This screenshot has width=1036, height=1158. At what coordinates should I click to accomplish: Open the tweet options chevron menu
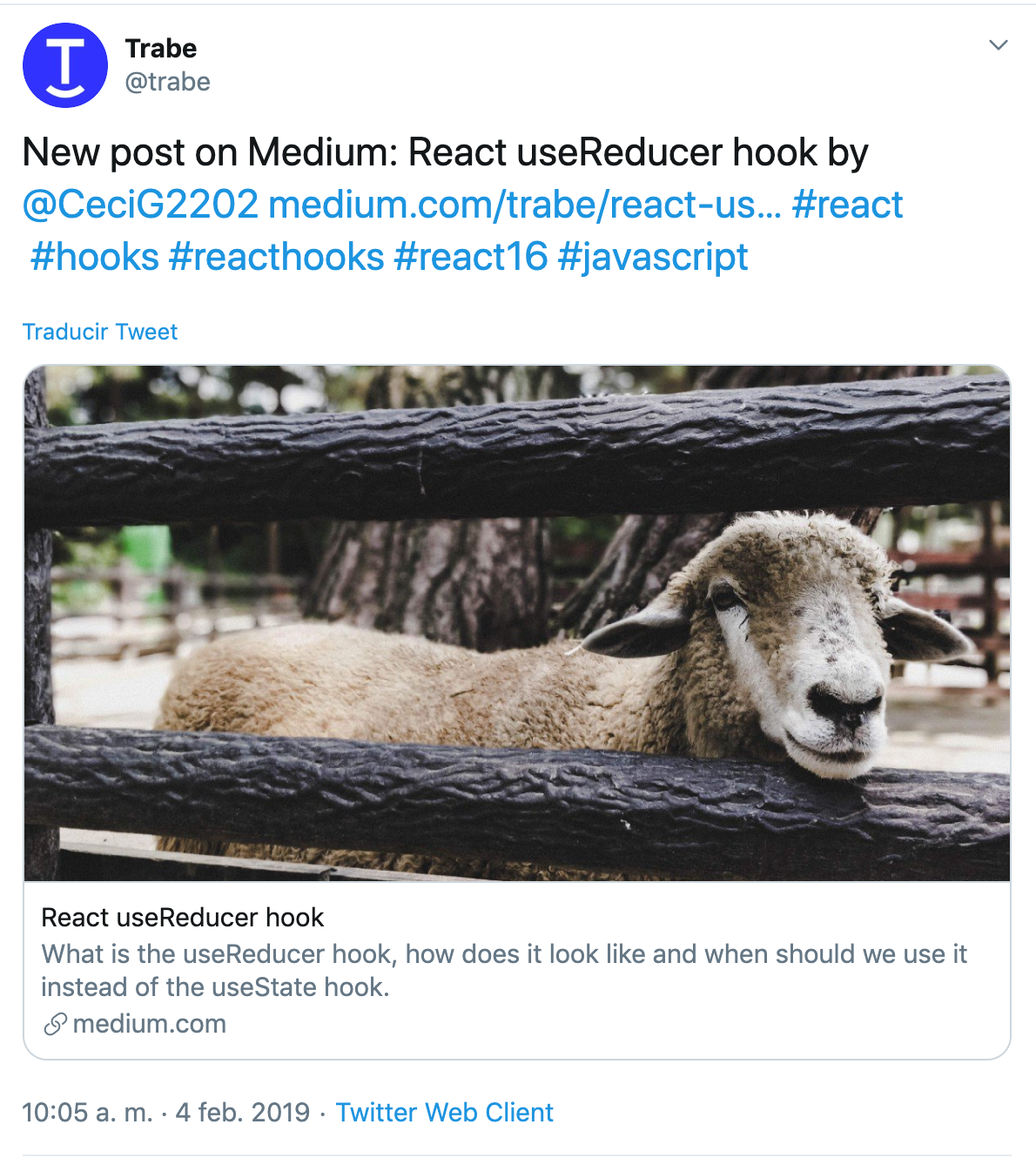click(999, 45)
